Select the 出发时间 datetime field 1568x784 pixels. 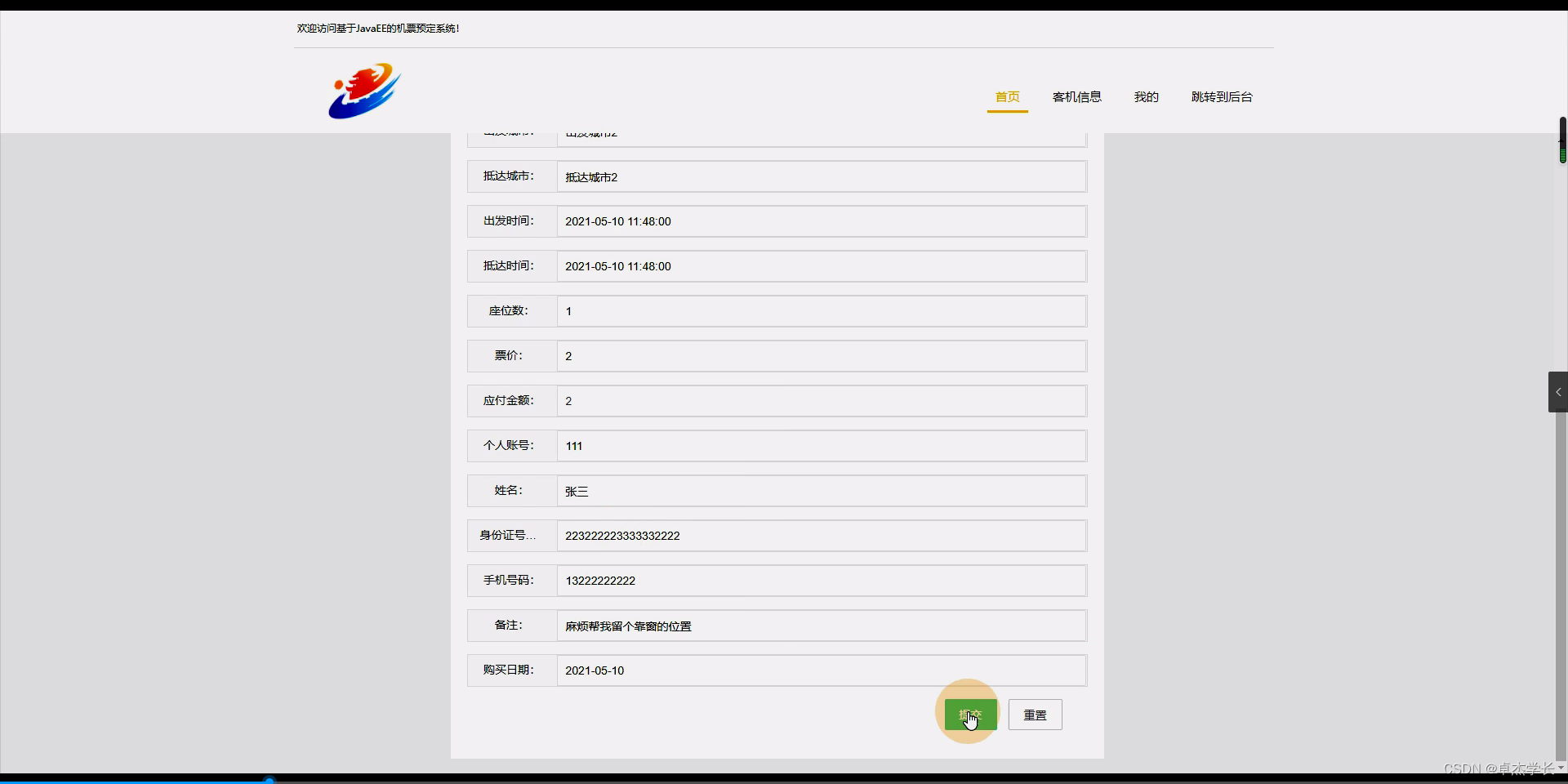click(820, 221)
